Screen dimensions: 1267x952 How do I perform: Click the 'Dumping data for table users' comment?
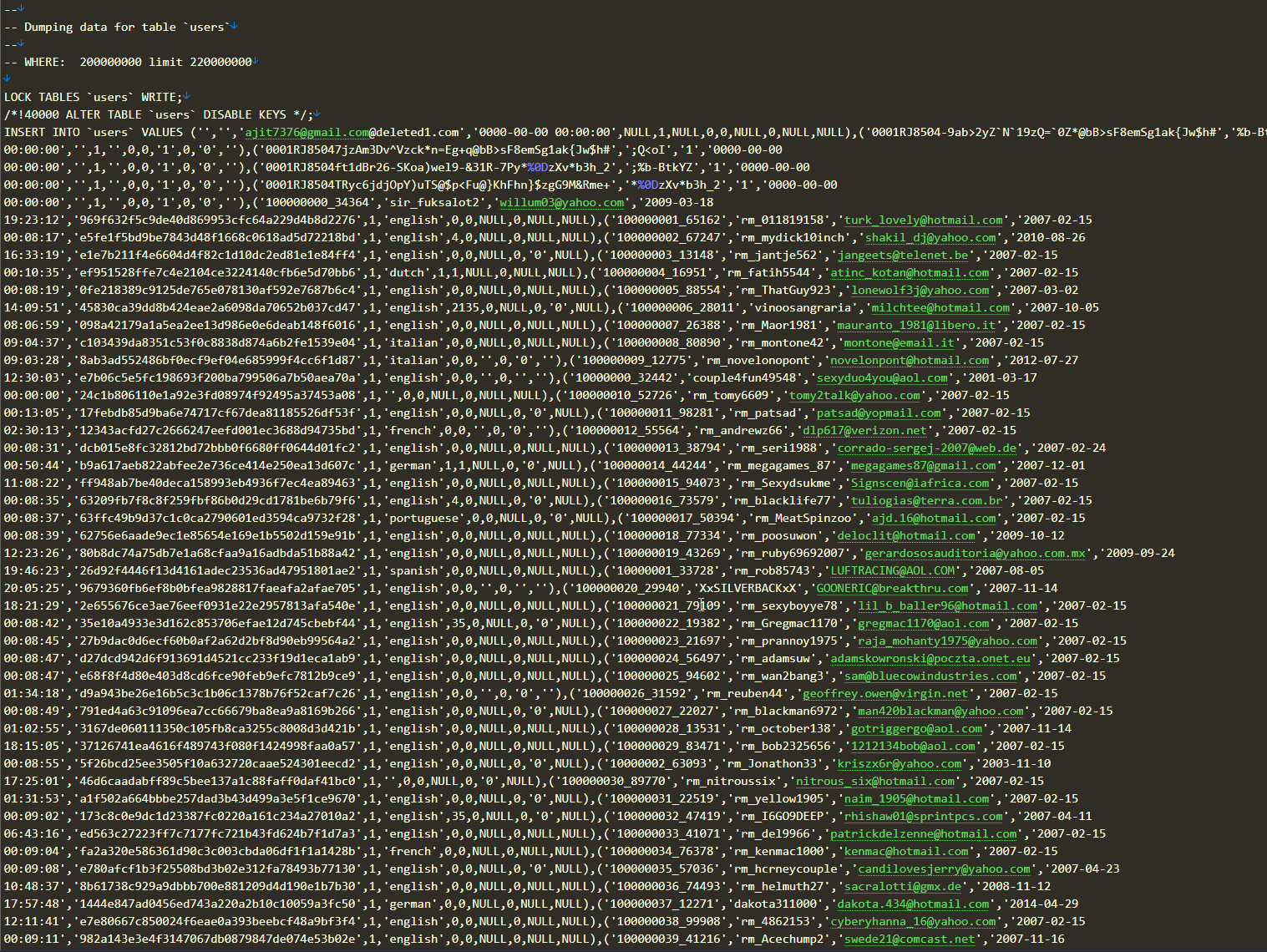coord(118,27)
